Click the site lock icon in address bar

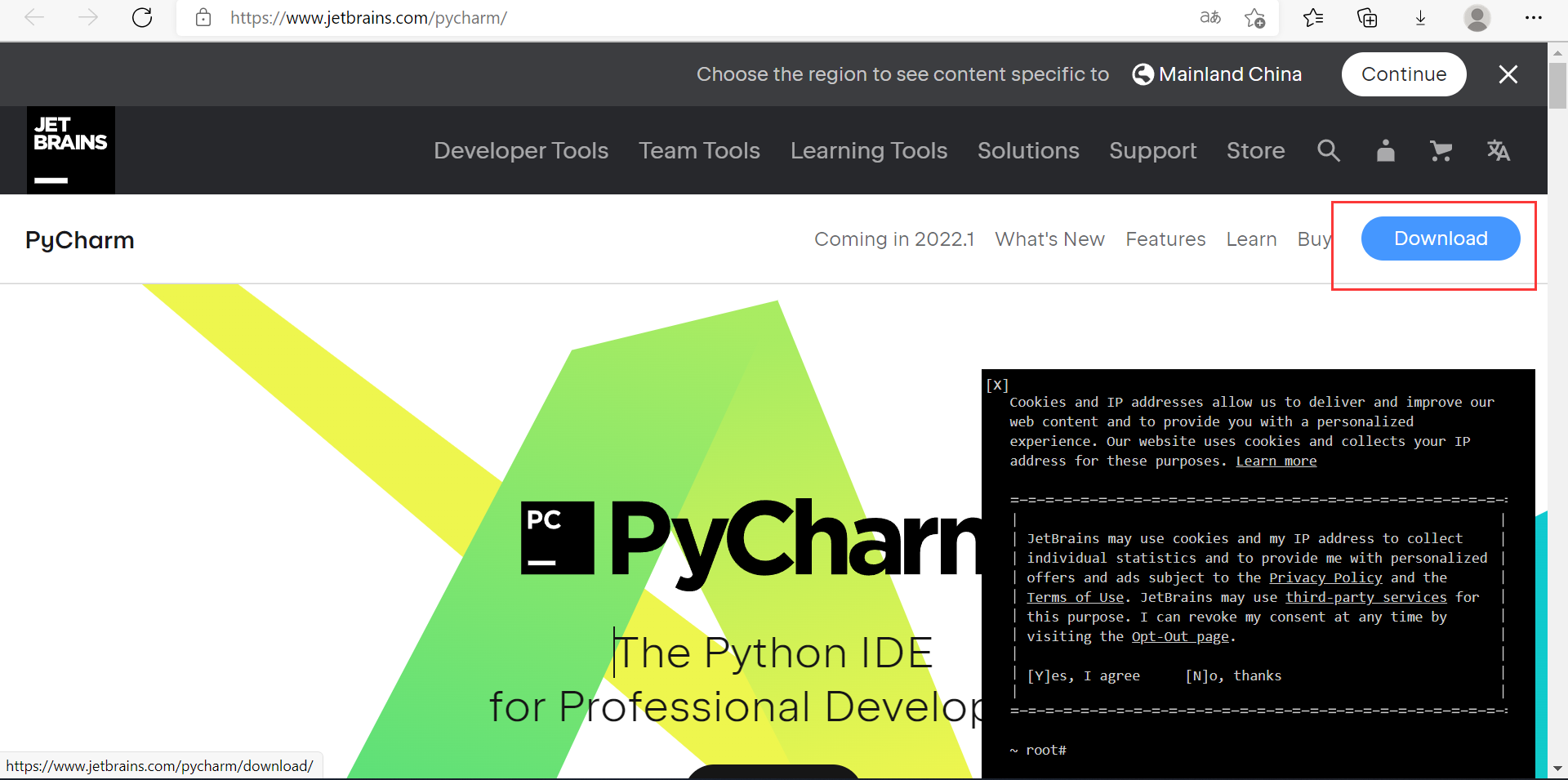pos(203,17)
